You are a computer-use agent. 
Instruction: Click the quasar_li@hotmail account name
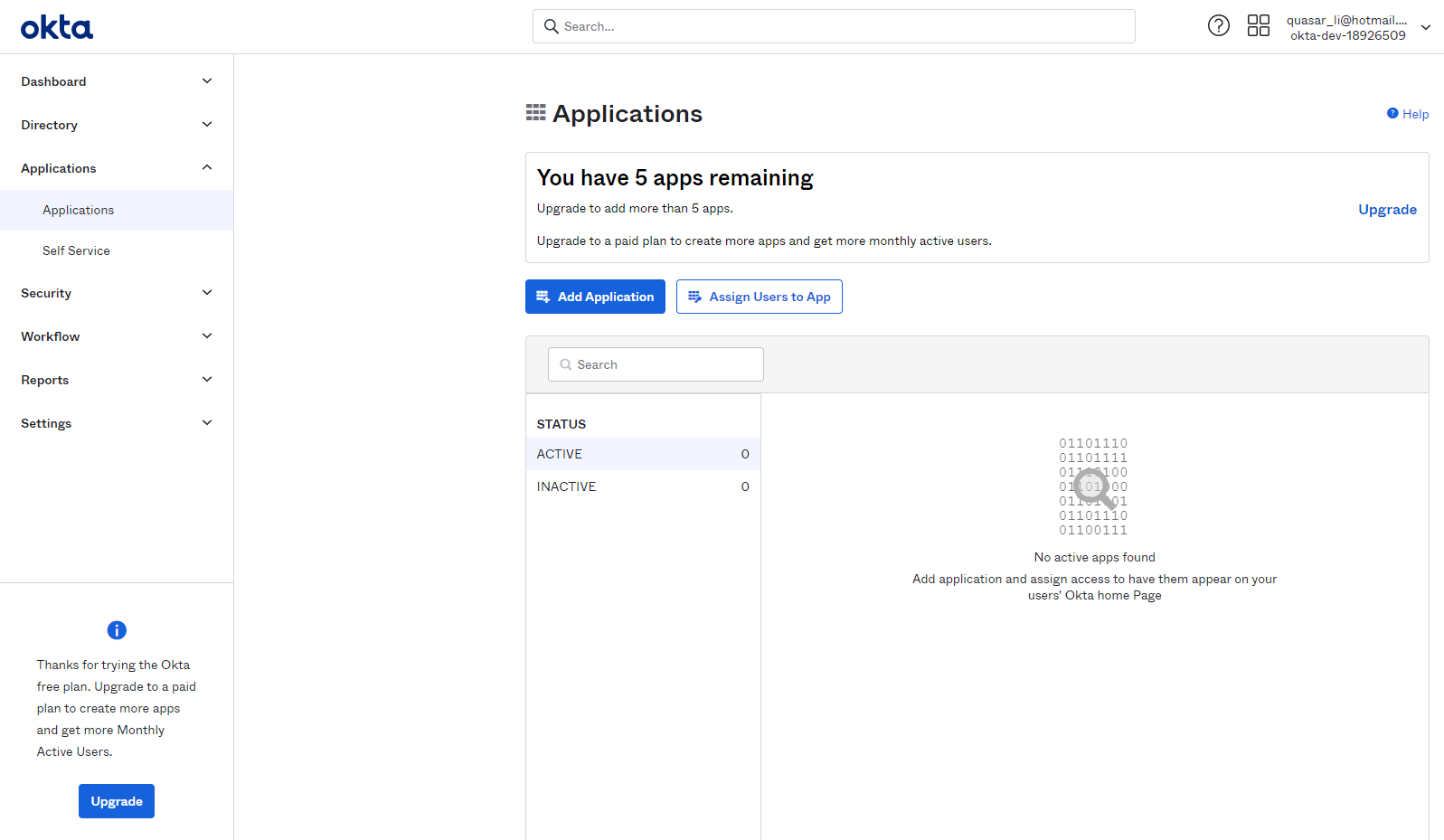pyautogui.click(x=1346, y=20)
